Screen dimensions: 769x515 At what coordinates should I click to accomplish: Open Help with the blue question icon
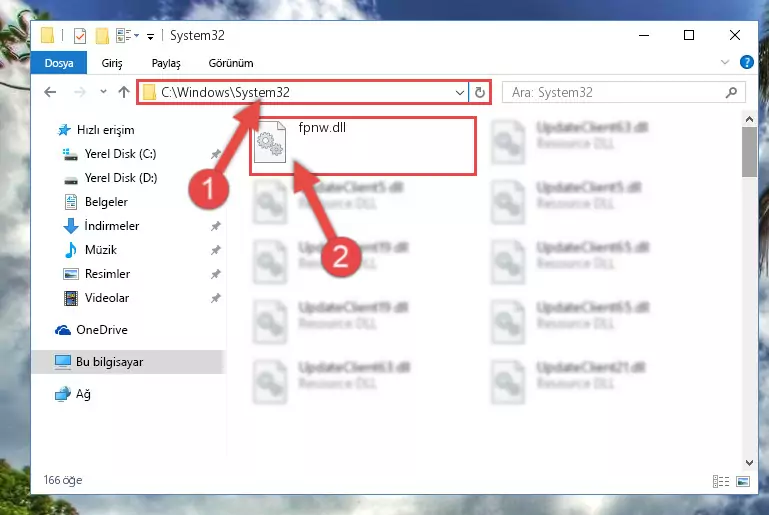[x=746, y=62]
